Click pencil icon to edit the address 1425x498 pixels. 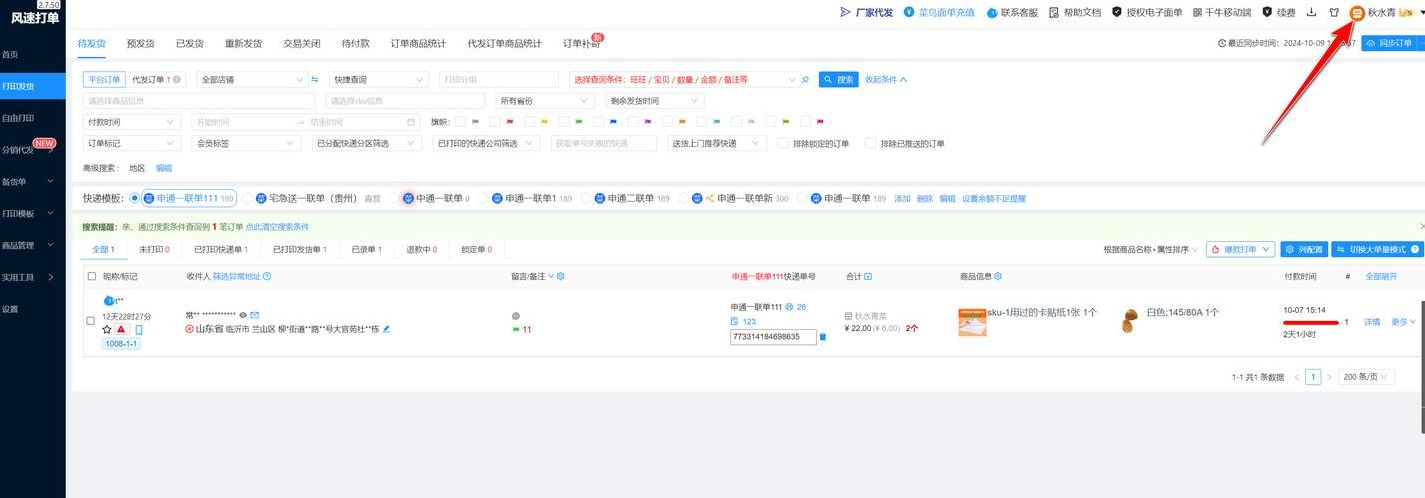click(386, 328)
